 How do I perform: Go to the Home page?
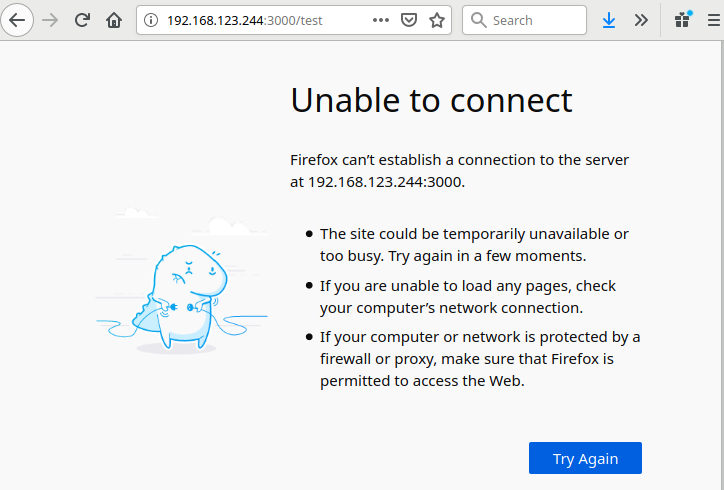114,20
